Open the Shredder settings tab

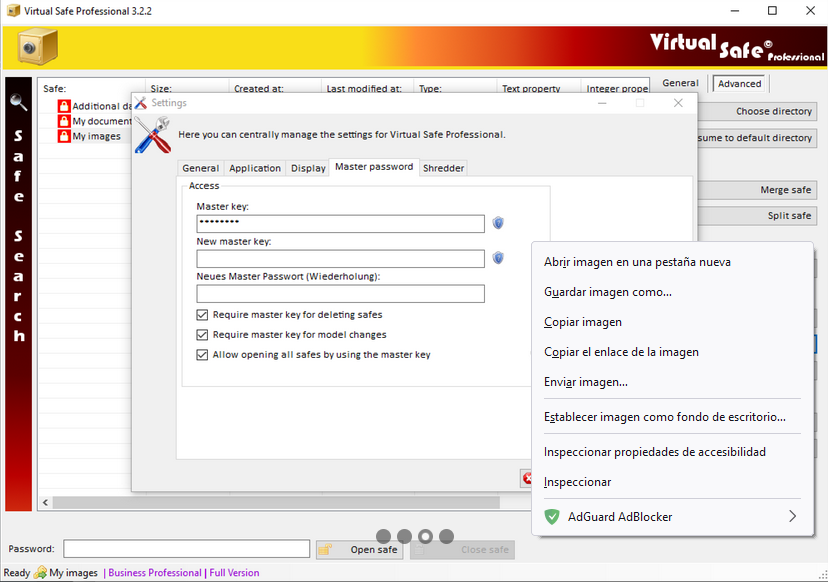(x=444, y=168)
